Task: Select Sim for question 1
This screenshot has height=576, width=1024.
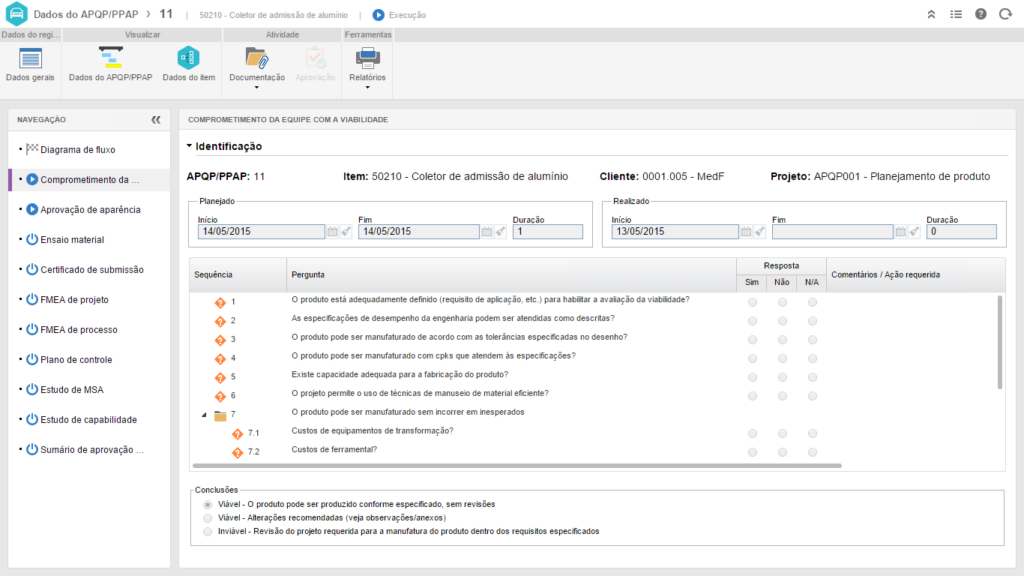Action: pyautogui.click(x=753, y=301)
